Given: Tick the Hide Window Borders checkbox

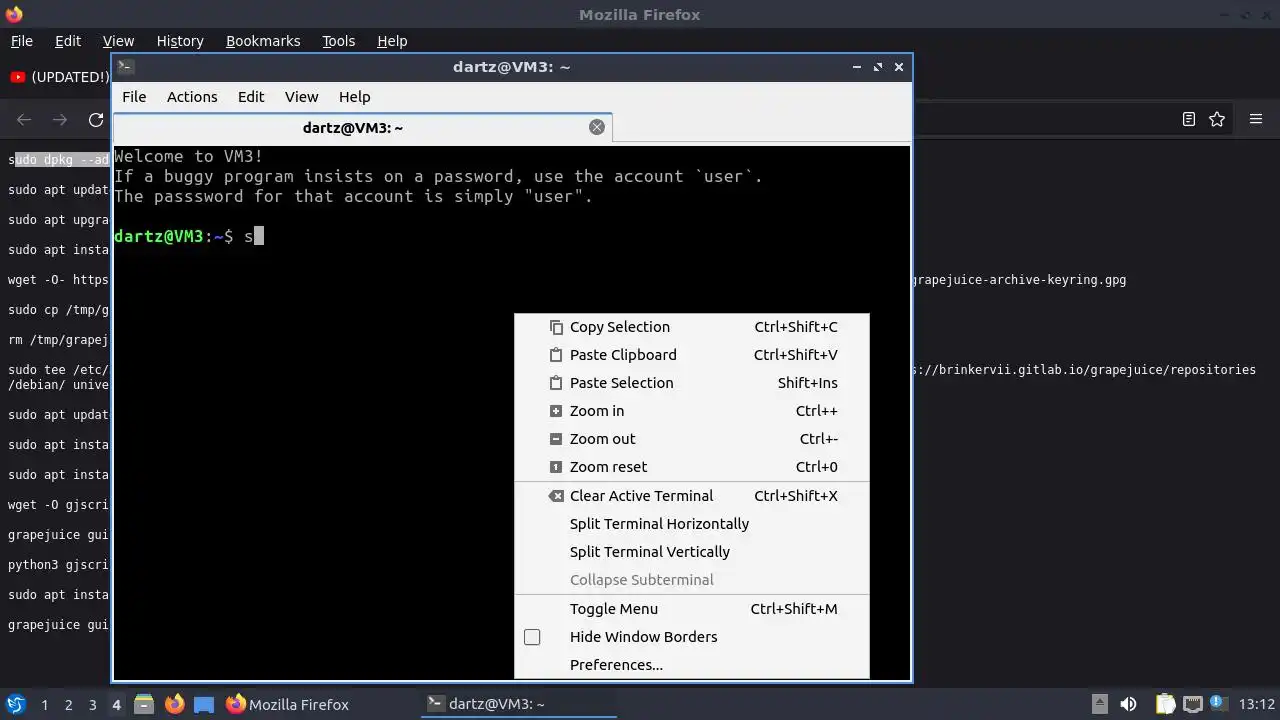Looking at the screenshot, I should click(x=532, y=637).
